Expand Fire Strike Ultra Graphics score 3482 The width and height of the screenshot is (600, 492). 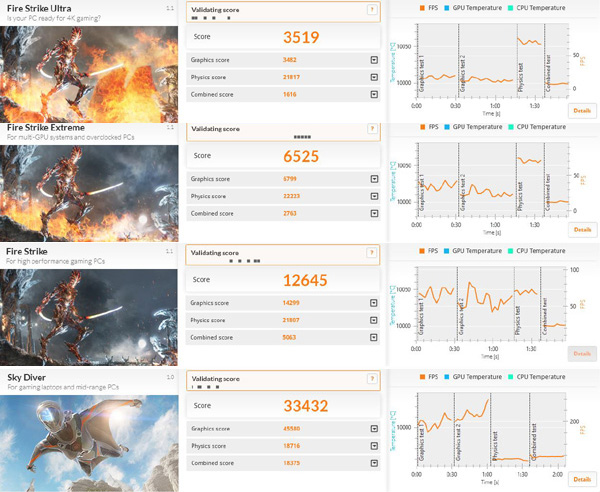(374, 60)
